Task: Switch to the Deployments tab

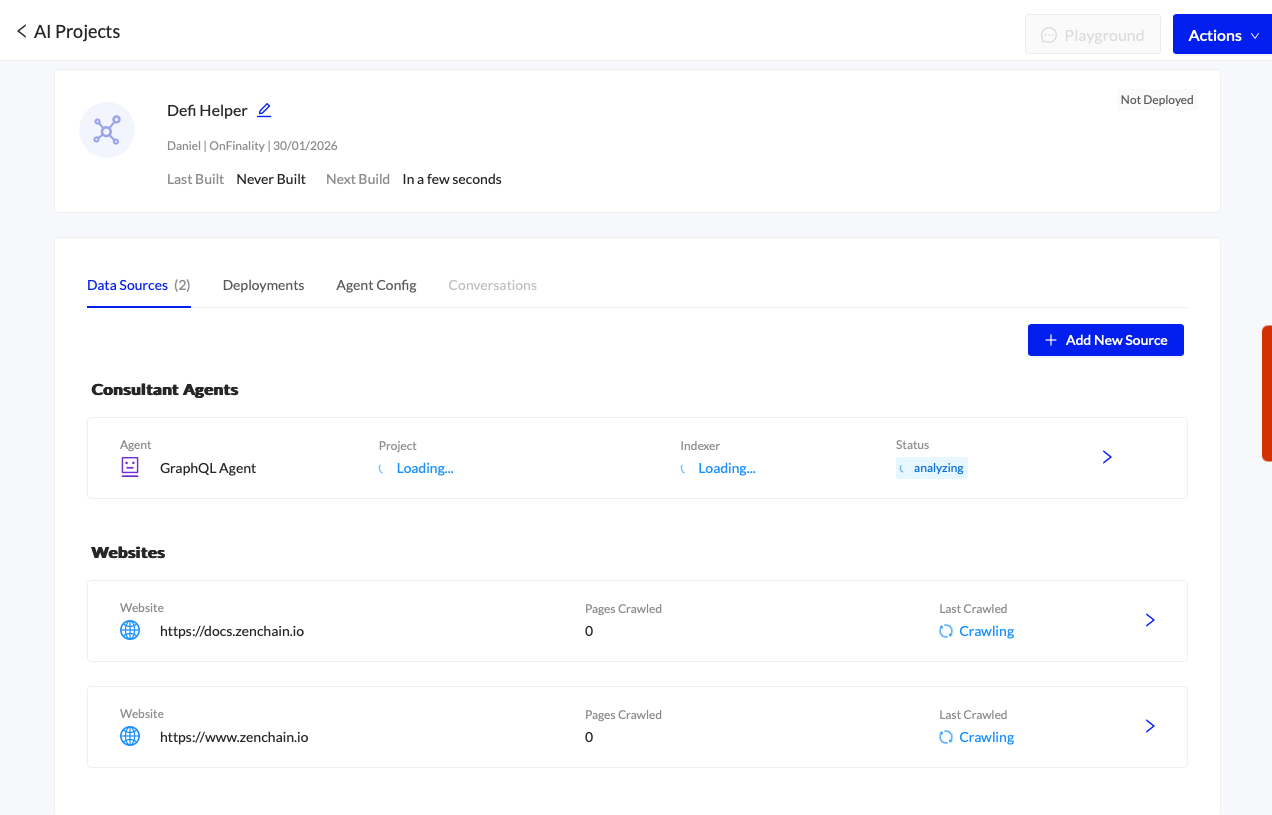Action: [x=263, y=285]
